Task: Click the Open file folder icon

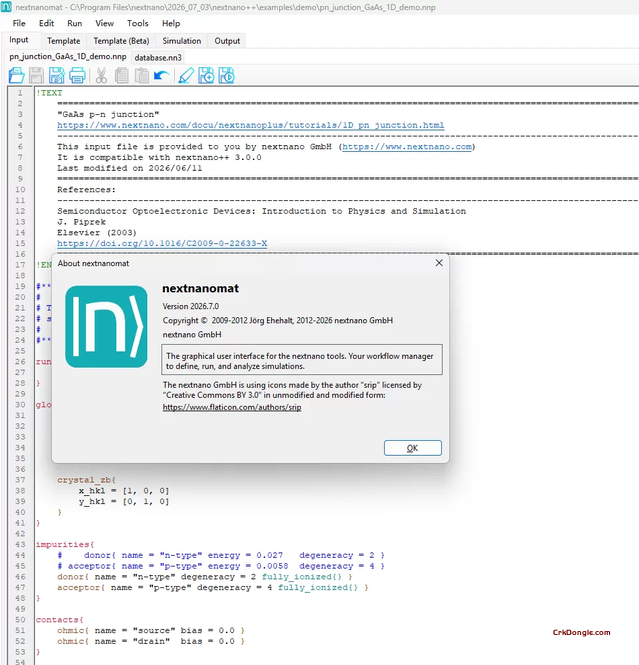Action: tap(17, 75)
